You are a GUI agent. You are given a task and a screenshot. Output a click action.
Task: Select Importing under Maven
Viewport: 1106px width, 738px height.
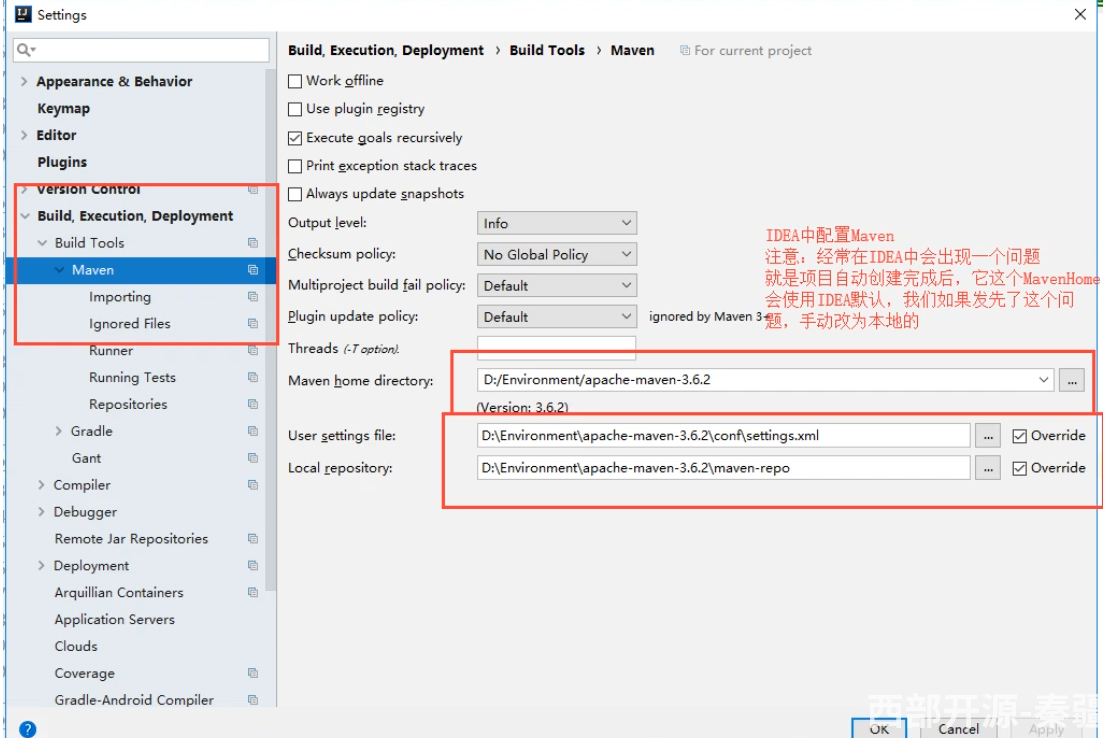[x=120, y=296]
